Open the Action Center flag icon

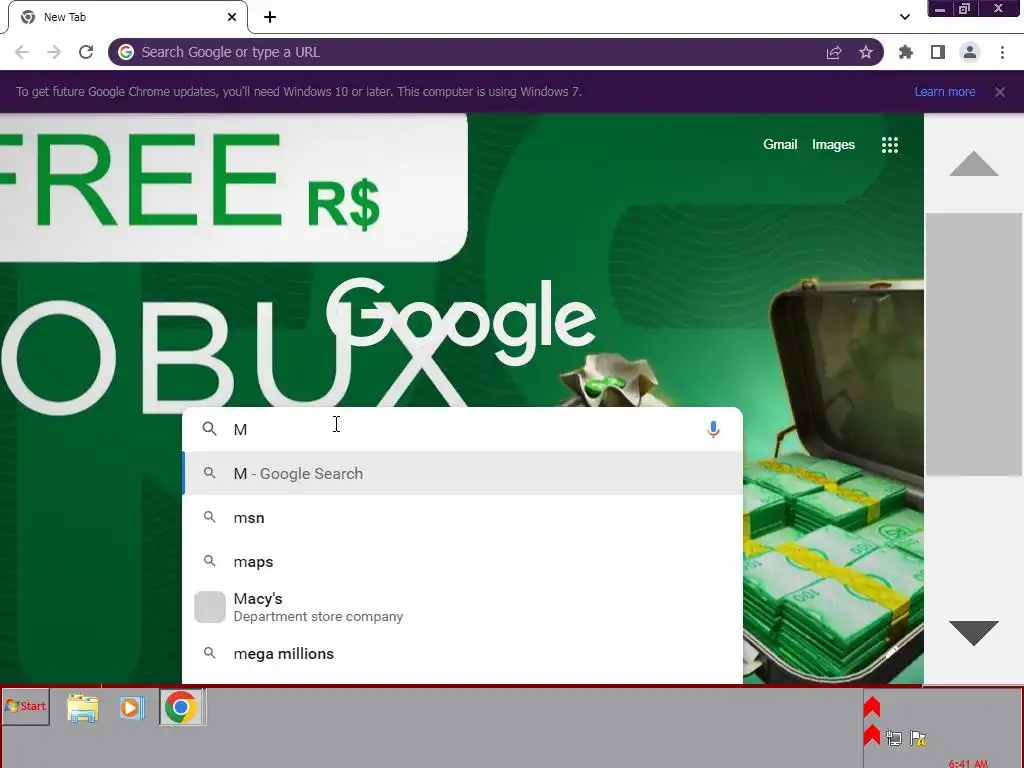point(918,738)
